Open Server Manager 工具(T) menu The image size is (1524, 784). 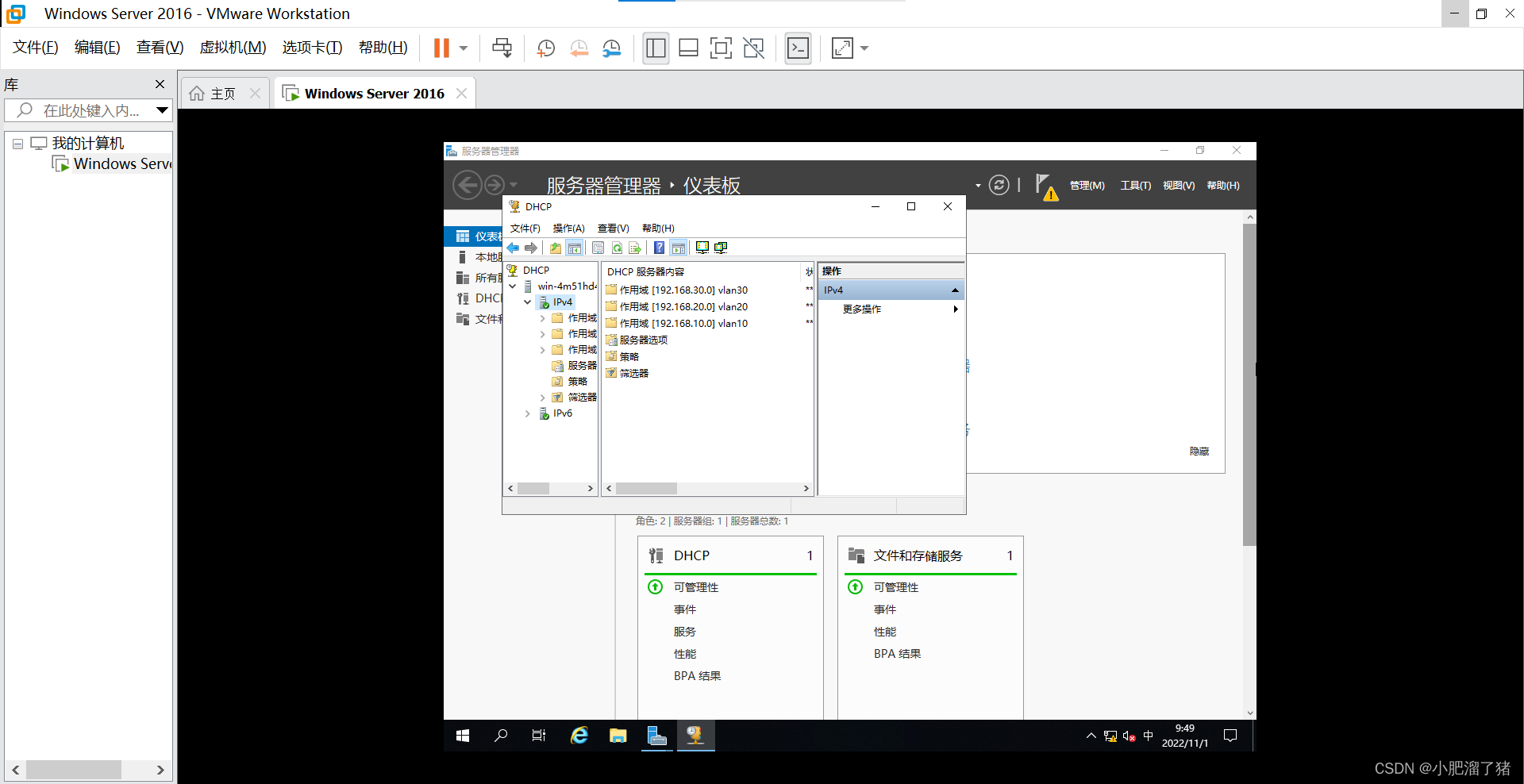coord(1136,186)
